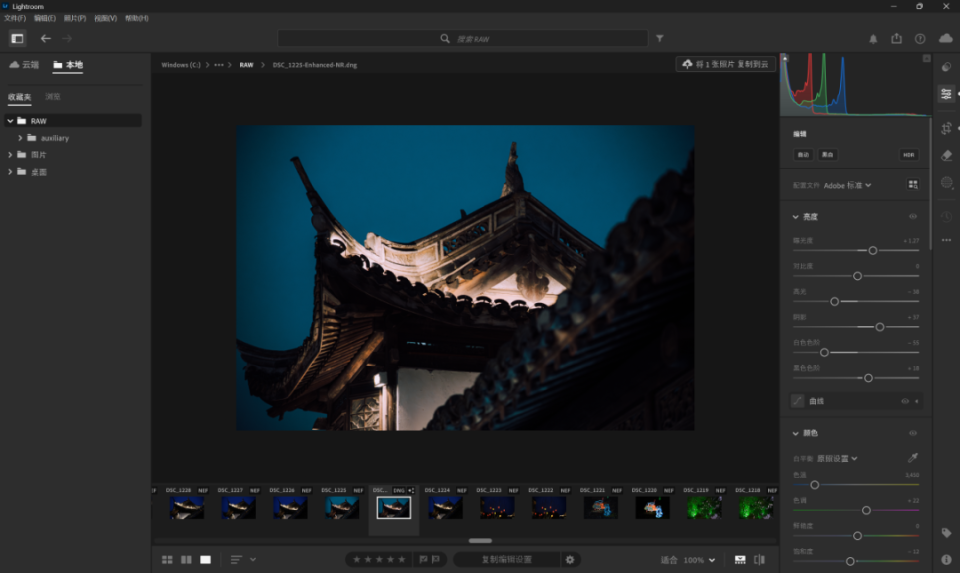
Task: Click the 适合 fit zoom button
Action: 669,560
